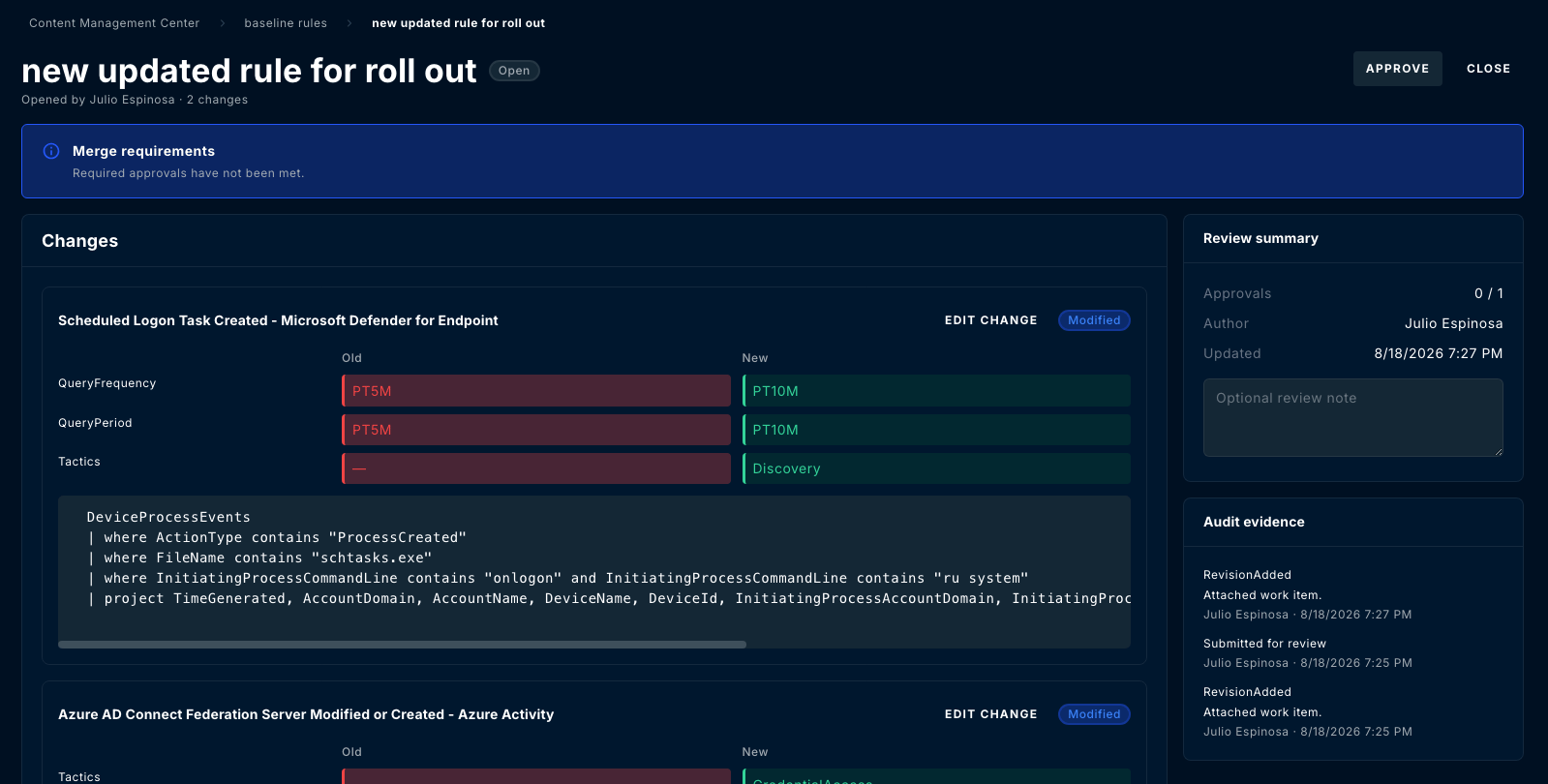Click the RevisionAdded entry at 7:27 PM
The height and width of the screenshot is (784, 1548).
pyautogui.click(x=1307, y=594)
